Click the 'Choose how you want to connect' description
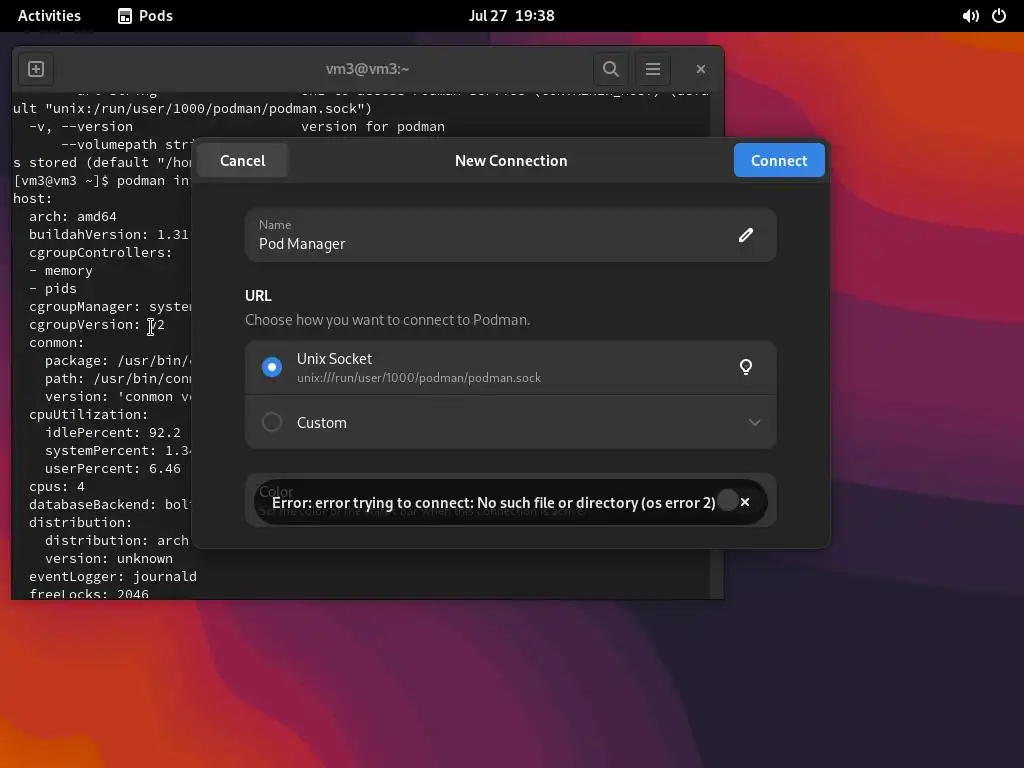Viewport: 1024px width, 768px height. click(x=387, y=320)
